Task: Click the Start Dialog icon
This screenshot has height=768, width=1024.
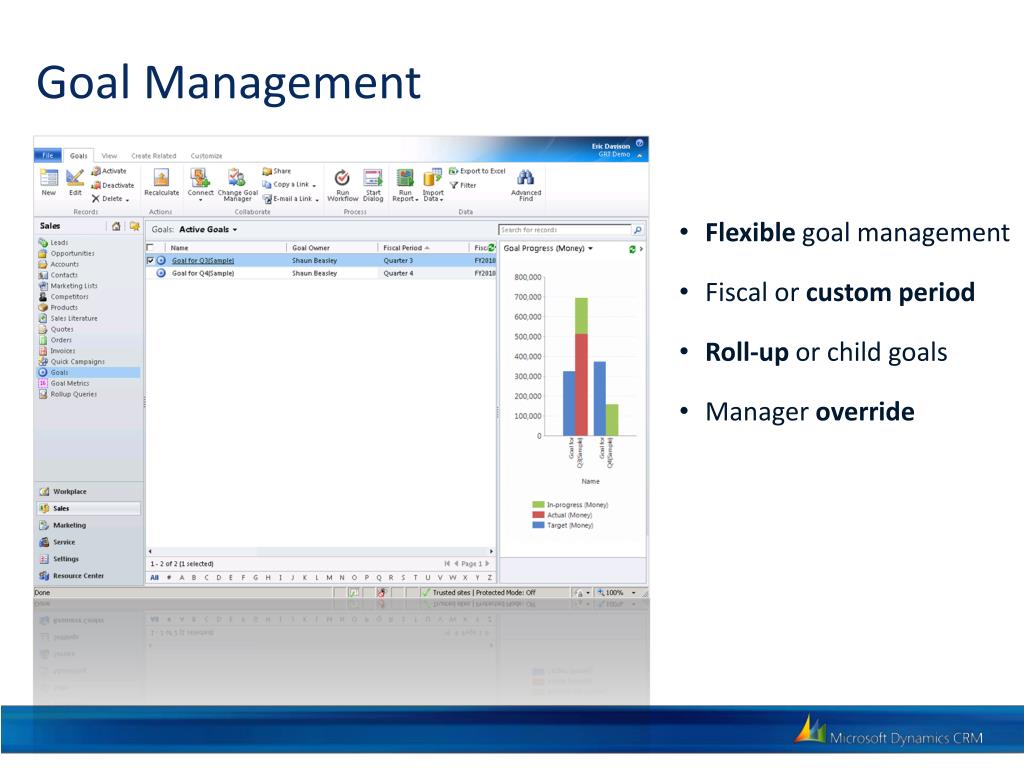Action: click(373, 178)
